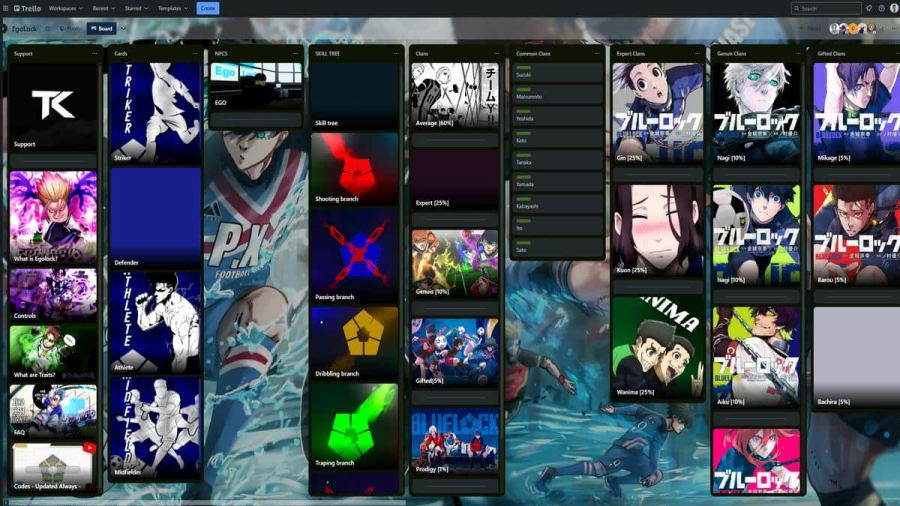Open the What are Traits? card
The height and width of the screenshot is (506, 900).
pos(53,353)
